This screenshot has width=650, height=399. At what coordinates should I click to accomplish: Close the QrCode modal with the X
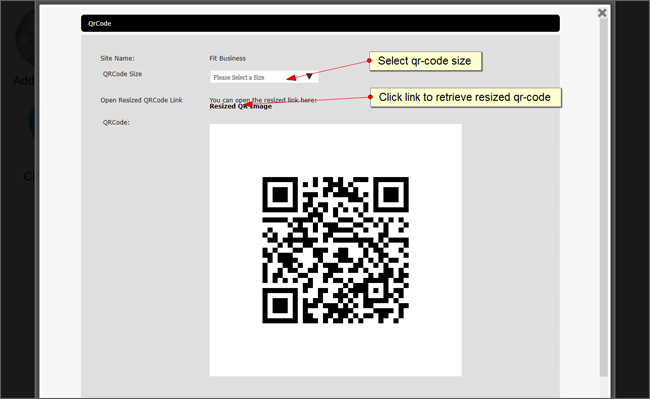click(x=602, y=13)
